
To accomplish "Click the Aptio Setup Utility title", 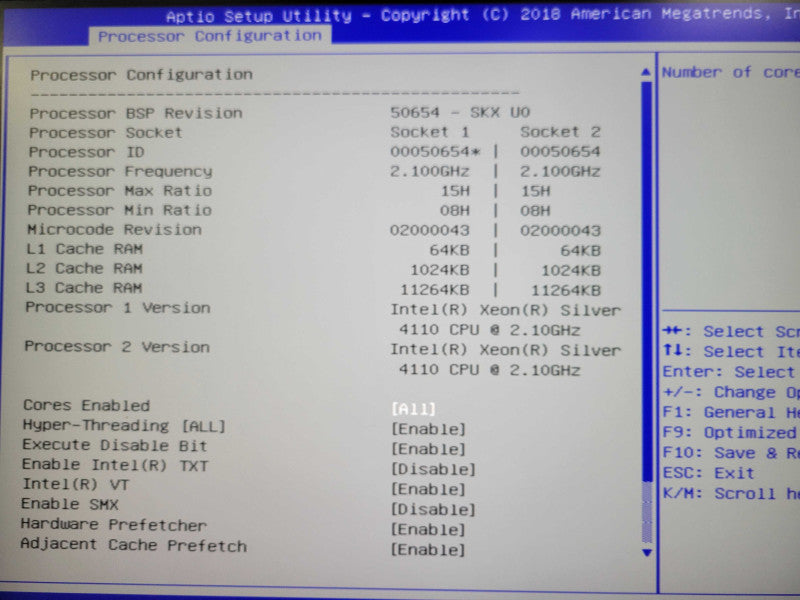I will pyautogui.click(x=259, y=16).
